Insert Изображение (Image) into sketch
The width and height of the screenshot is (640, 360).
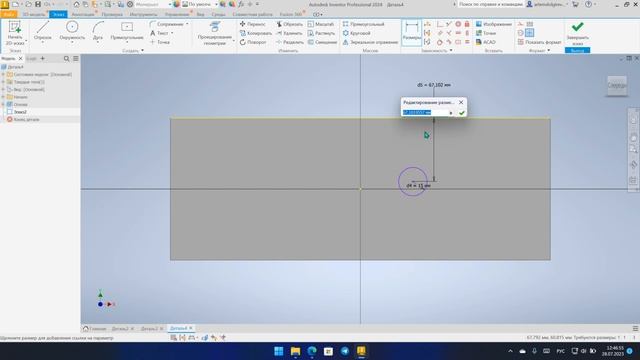493,24
